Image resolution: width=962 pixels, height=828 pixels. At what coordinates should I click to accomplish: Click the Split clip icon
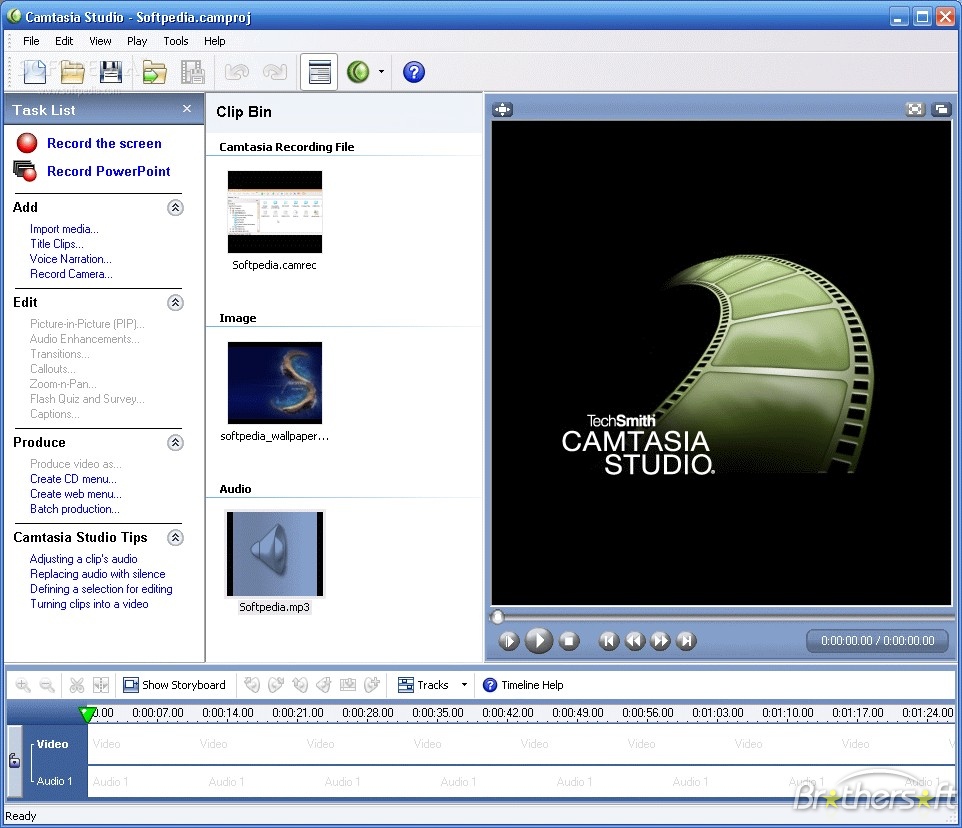(x=101, y=685)
